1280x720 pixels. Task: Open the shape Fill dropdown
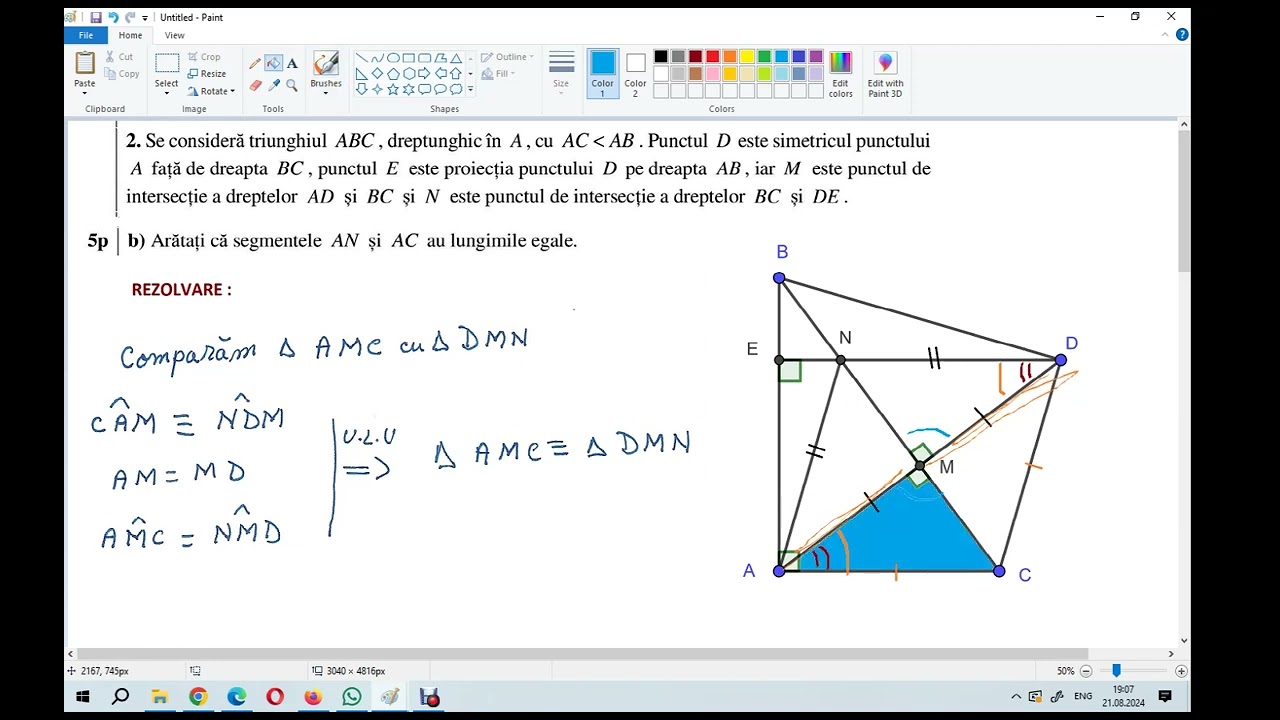click(498, 74)
